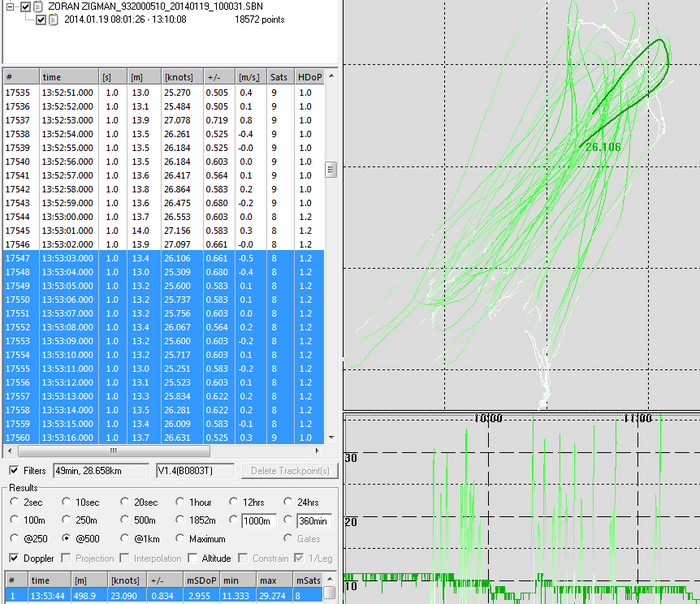The height and width of the screenshot is (604, 700).
Task: Select the 24hrs results option
Action: tap(288, 502)
